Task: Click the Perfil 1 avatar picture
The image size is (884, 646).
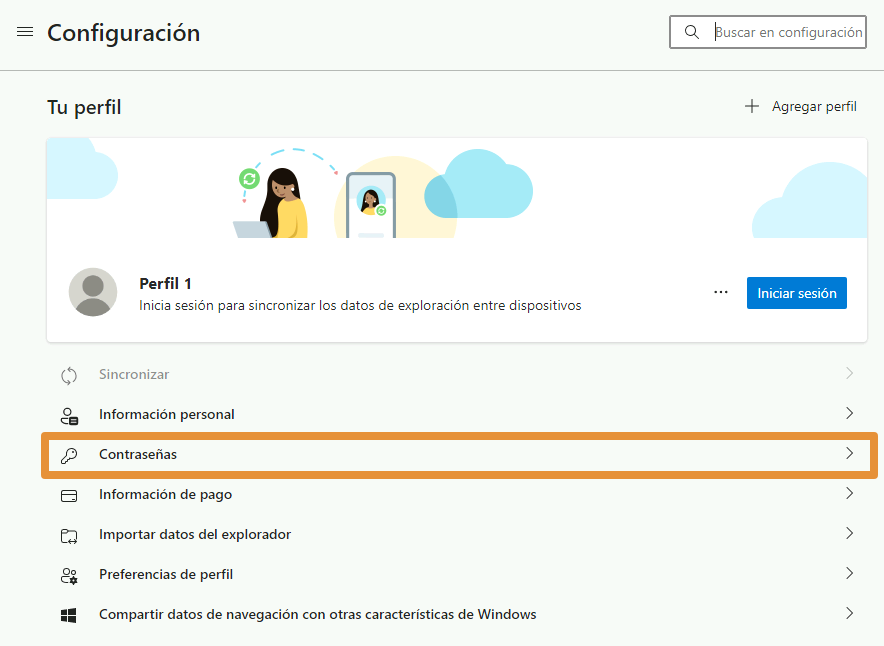Action: (x=92, y=292)
